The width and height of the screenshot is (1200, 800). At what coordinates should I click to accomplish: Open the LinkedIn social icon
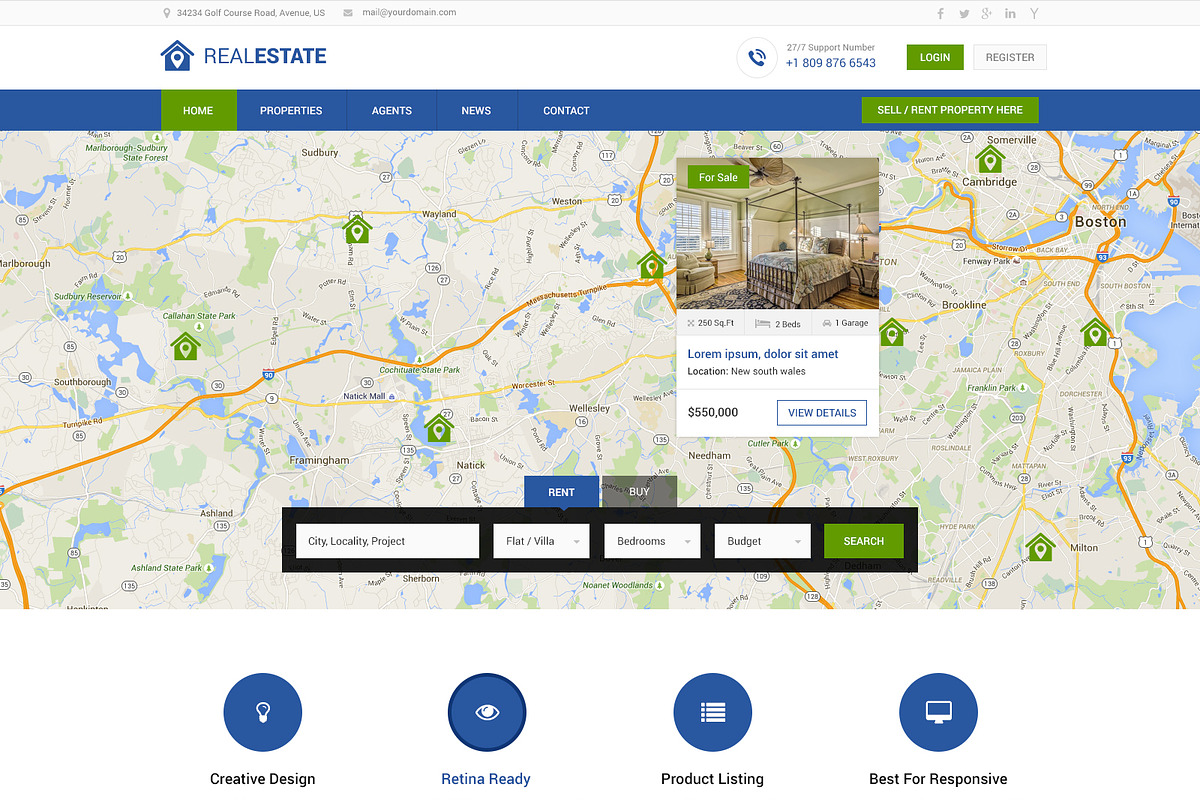point(1010,13)
